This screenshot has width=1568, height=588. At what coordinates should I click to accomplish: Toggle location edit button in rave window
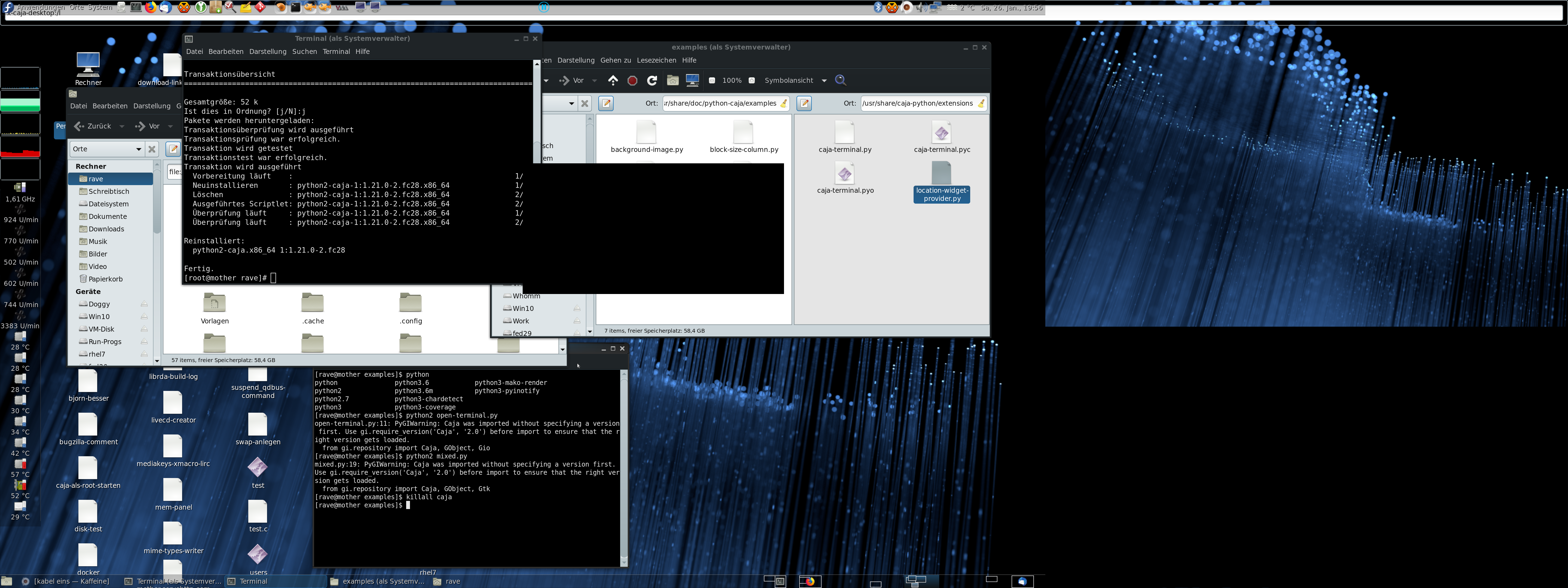point(173,149)
